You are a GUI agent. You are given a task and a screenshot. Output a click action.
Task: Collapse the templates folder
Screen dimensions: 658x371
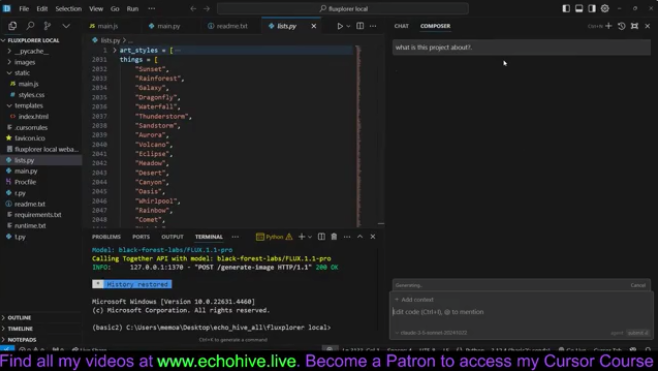[29, 106]
